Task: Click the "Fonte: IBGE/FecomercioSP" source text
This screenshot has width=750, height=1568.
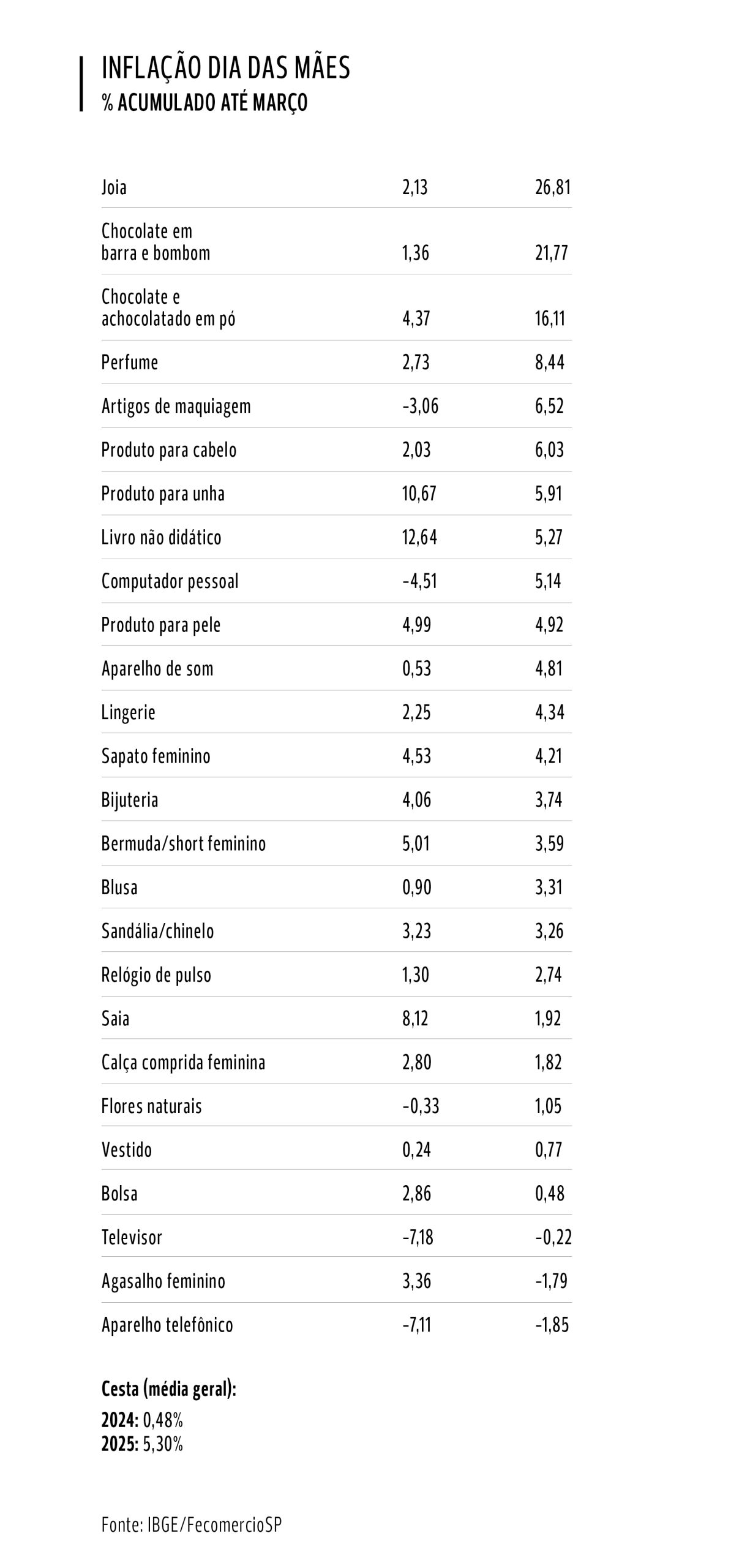Action: pyautogui.click(x=192, y=1525)
